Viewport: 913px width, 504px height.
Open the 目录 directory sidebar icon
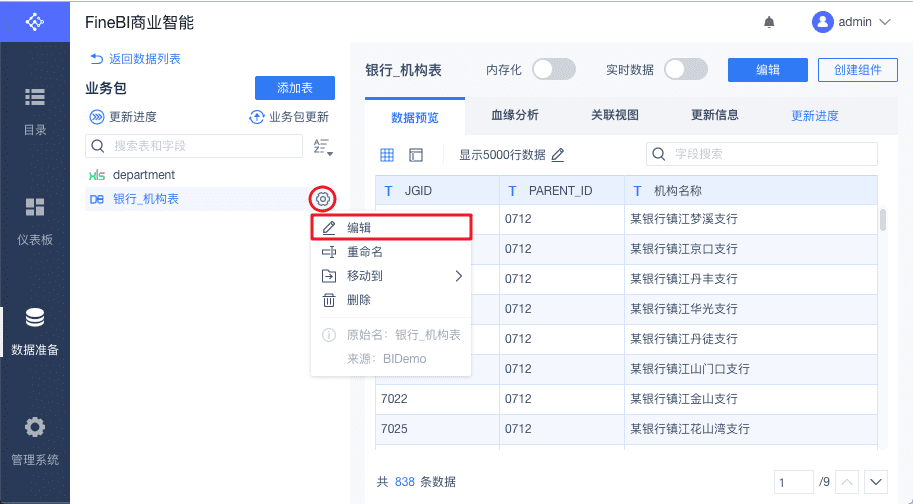click(35, 108)
